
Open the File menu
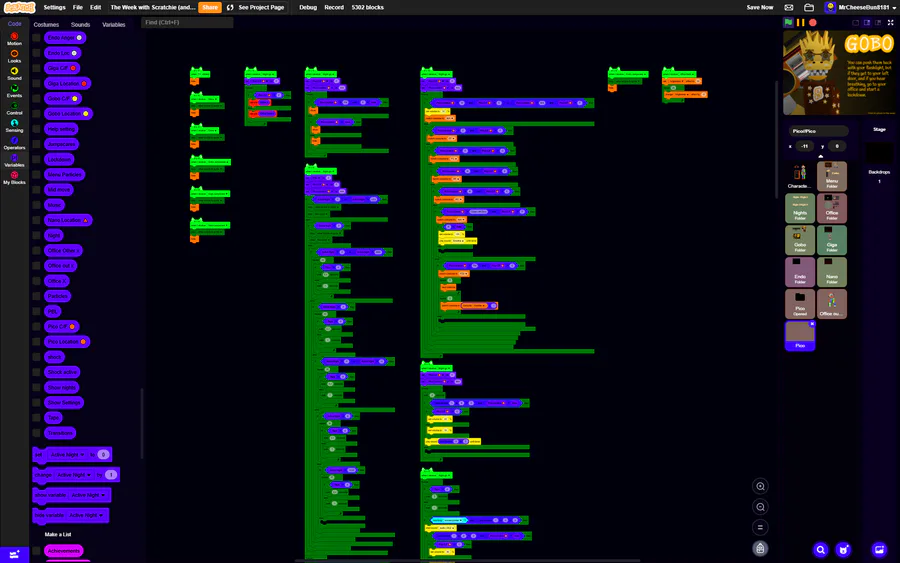(x=77, y=7)
